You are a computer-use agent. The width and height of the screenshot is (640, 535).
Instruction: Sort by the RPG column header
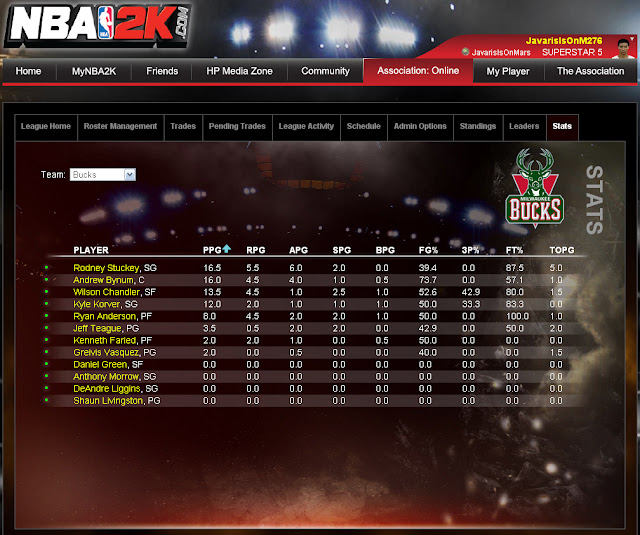(x=256, y=250)
